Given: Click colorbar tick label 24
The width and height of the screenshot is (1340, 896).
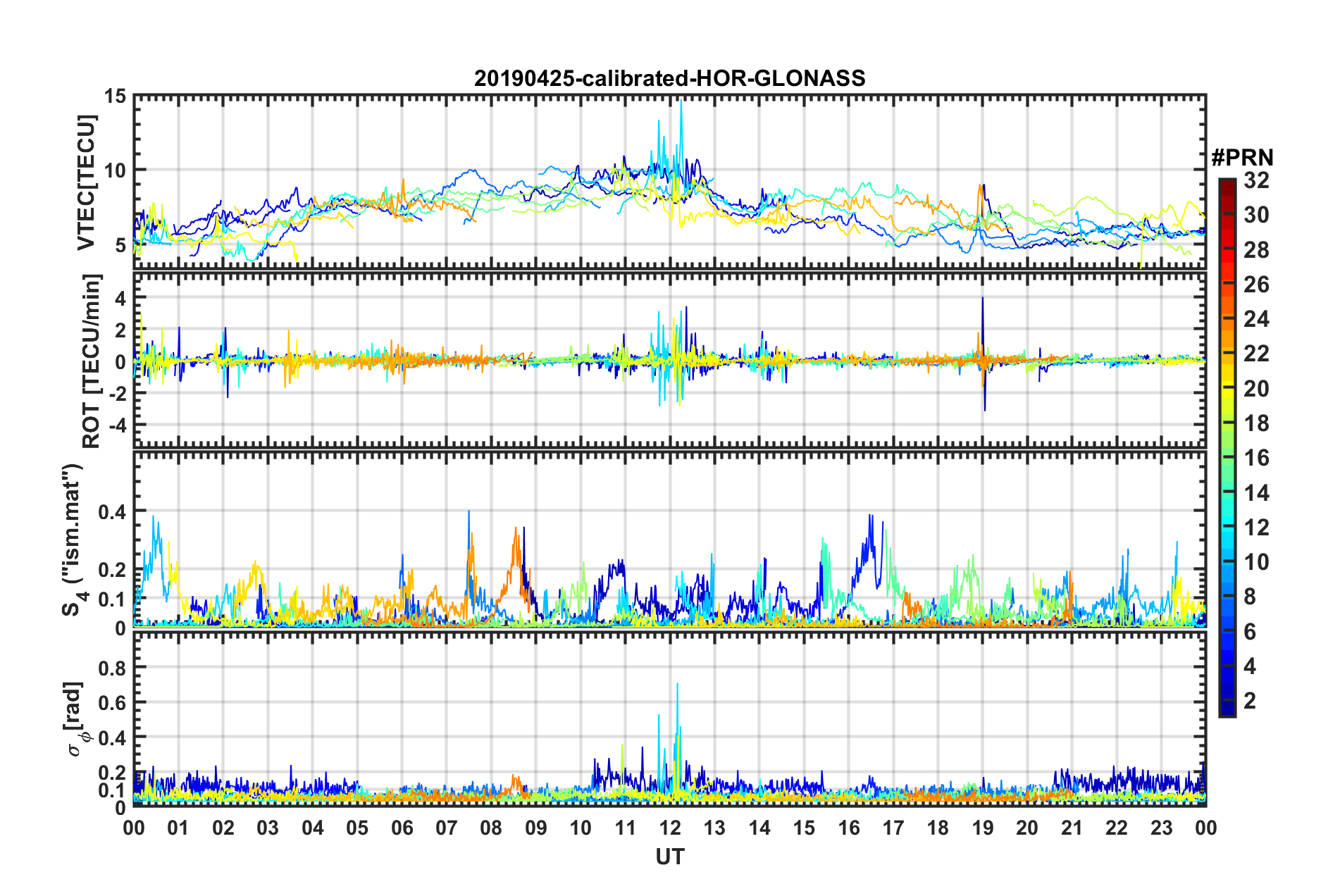Looking at the screenshot, I should click(1256, 319).
